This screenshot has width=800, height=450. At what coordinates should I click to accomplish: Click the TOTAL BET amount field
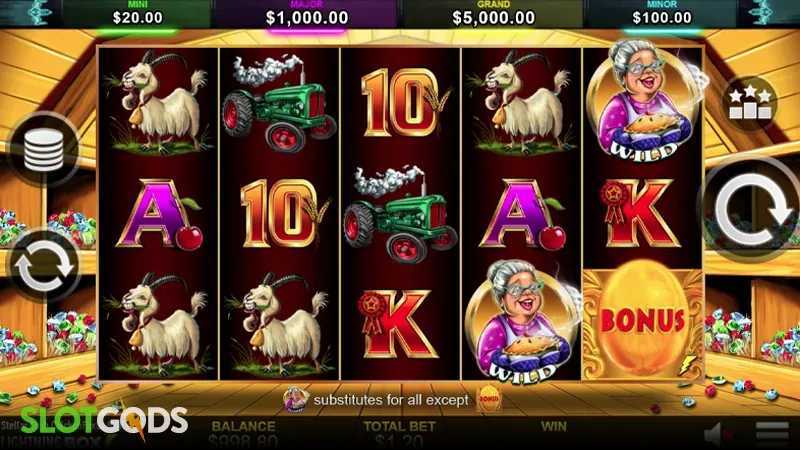(x=399, y=435)
